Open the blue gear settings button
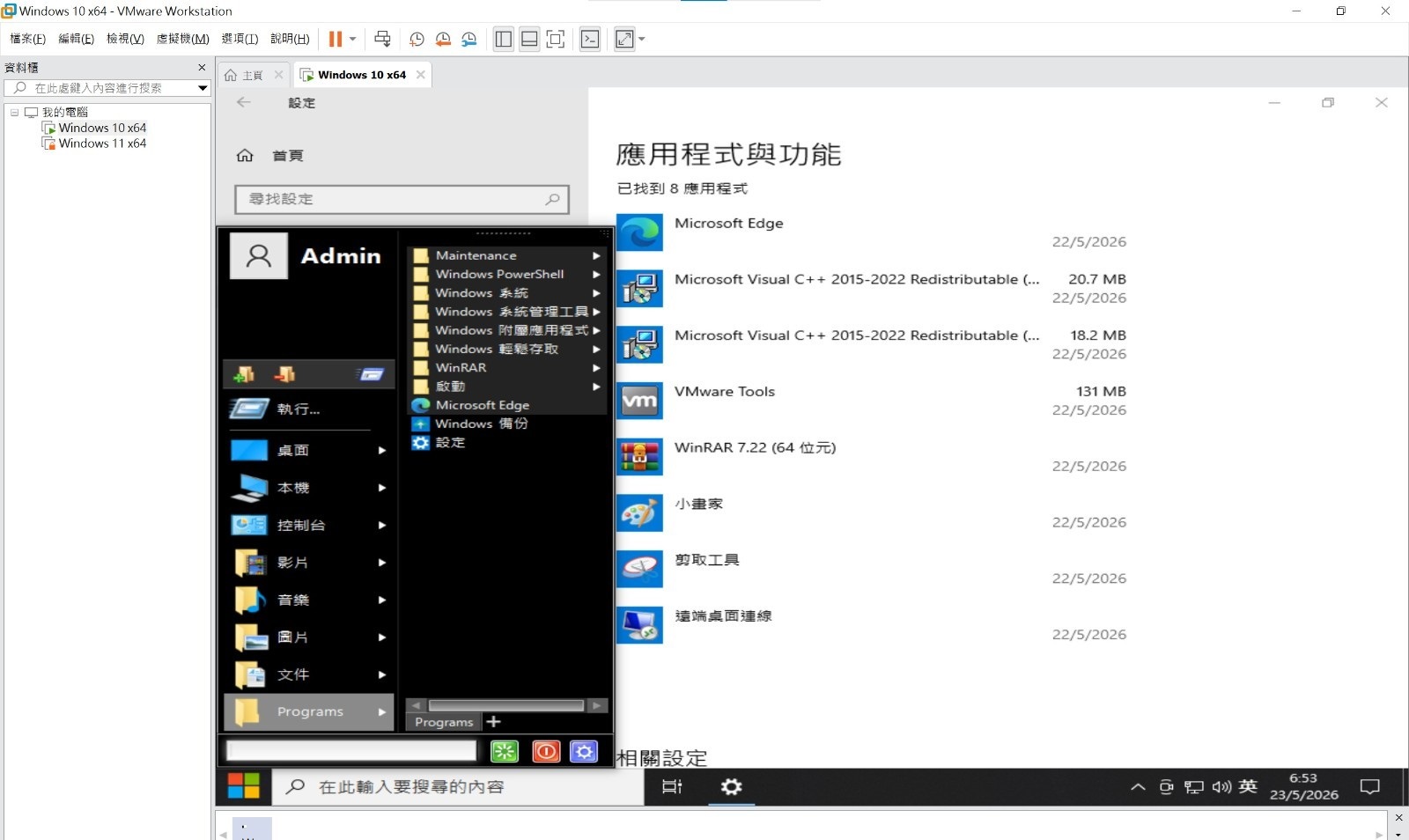Viewport: 1409px width, 840px height. coord(584,751)
